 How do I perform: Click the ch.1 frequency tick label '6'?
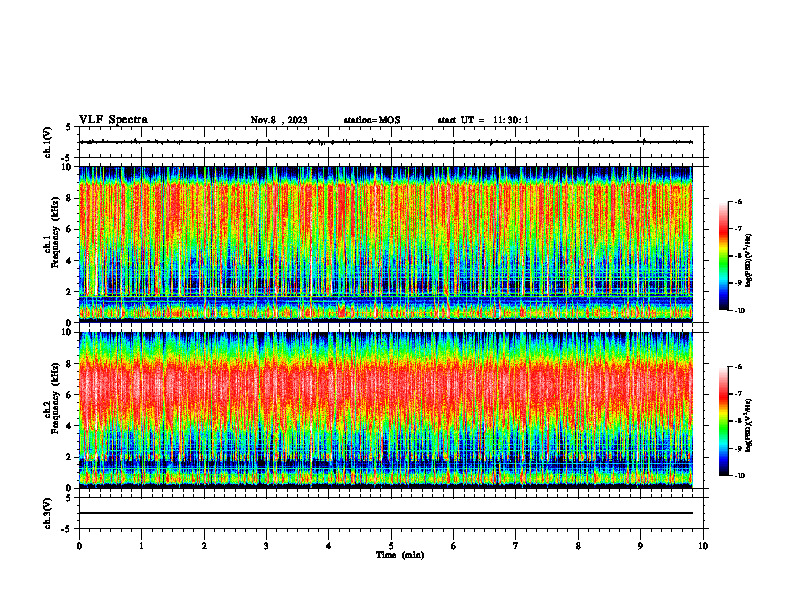69,229
